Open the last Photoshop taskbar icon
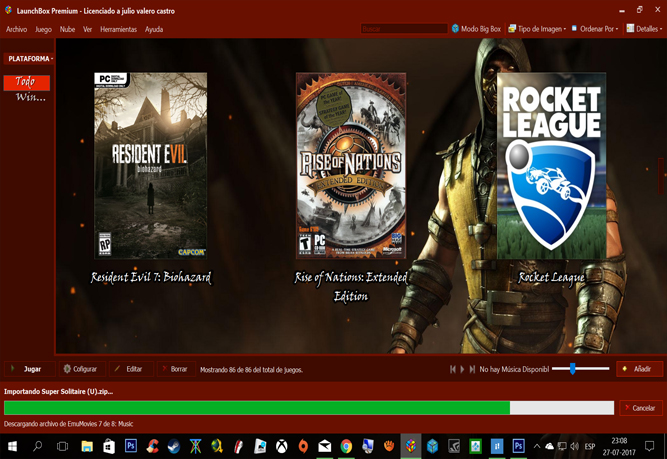The width and height of the screenshot is (667, 459). 519,446
